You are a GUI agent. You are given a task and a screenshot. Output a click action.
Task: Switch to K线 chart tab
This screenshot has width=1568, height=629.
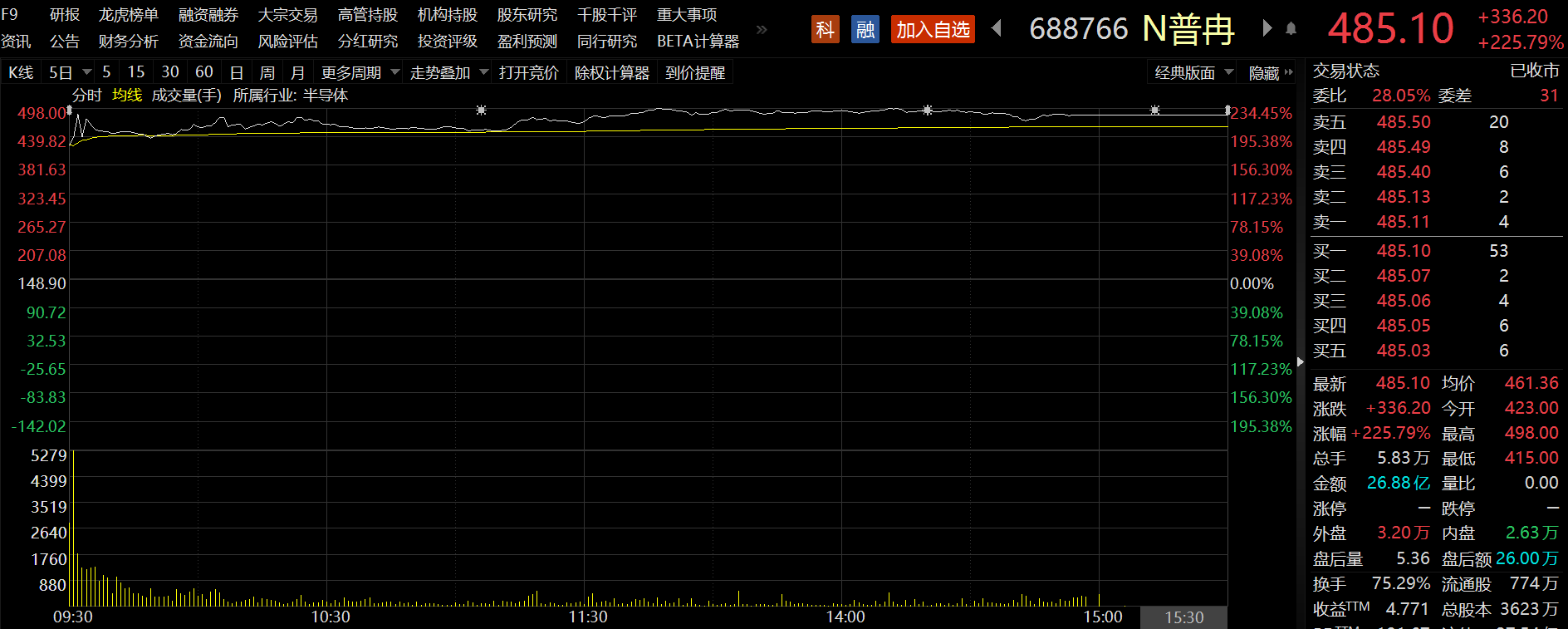pyautogui.click(x=21, y=73)
